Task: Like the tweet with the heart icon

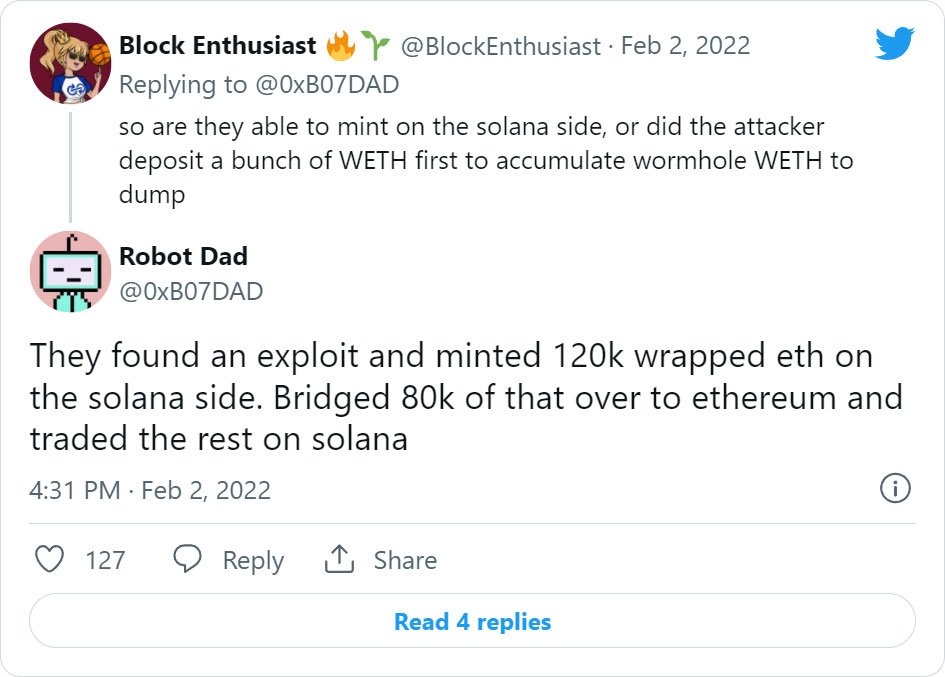Action: click(49, 559)
